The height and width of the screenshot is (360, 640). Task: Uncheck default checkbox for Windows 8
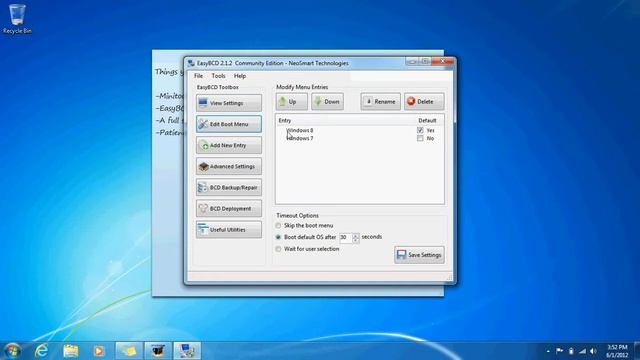pos(420,130)
